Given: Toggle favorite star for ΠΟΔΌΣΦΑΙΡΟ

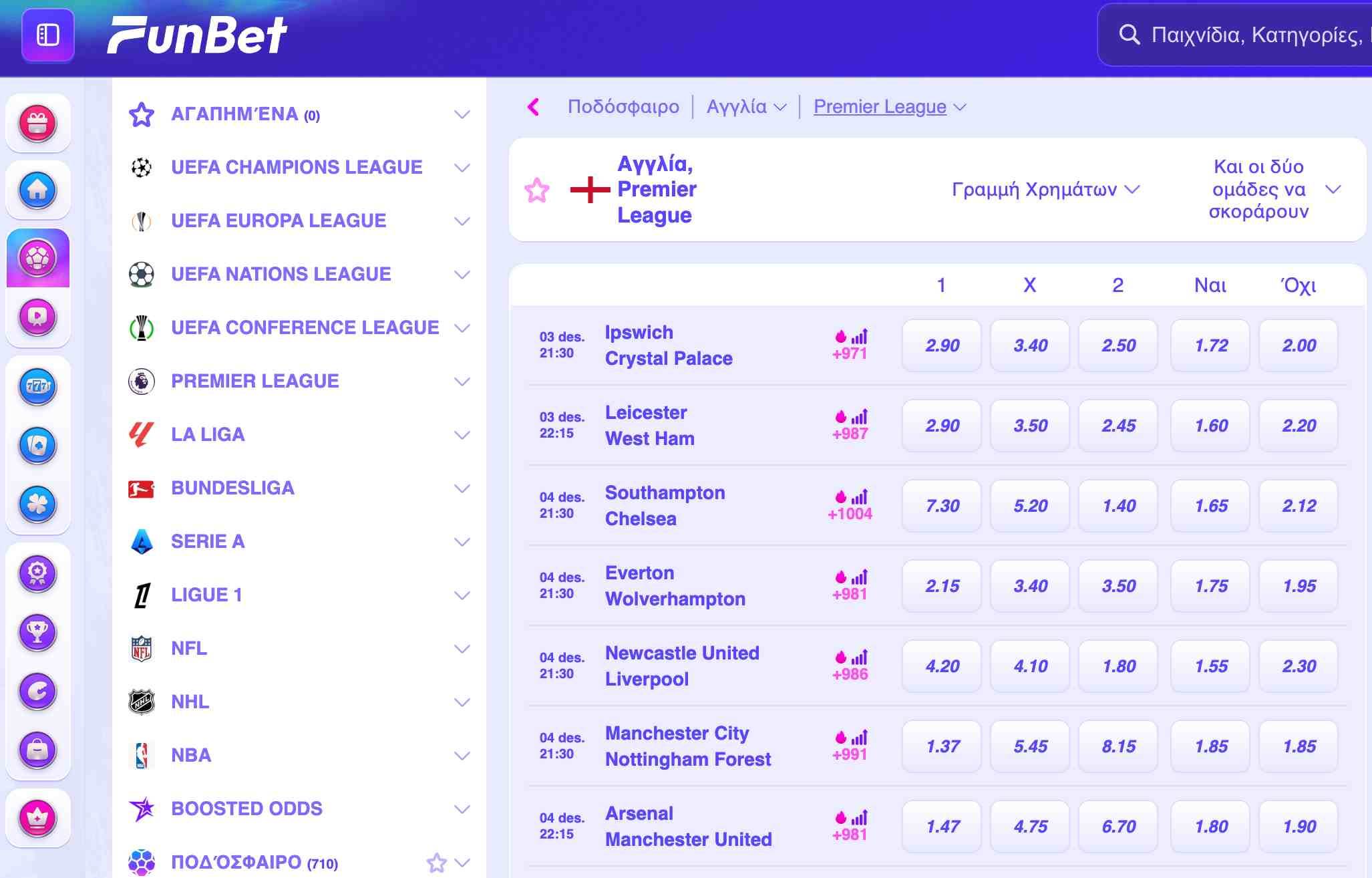Looking at the screenshot, I should pyautogui.click(x=436, y=863).
